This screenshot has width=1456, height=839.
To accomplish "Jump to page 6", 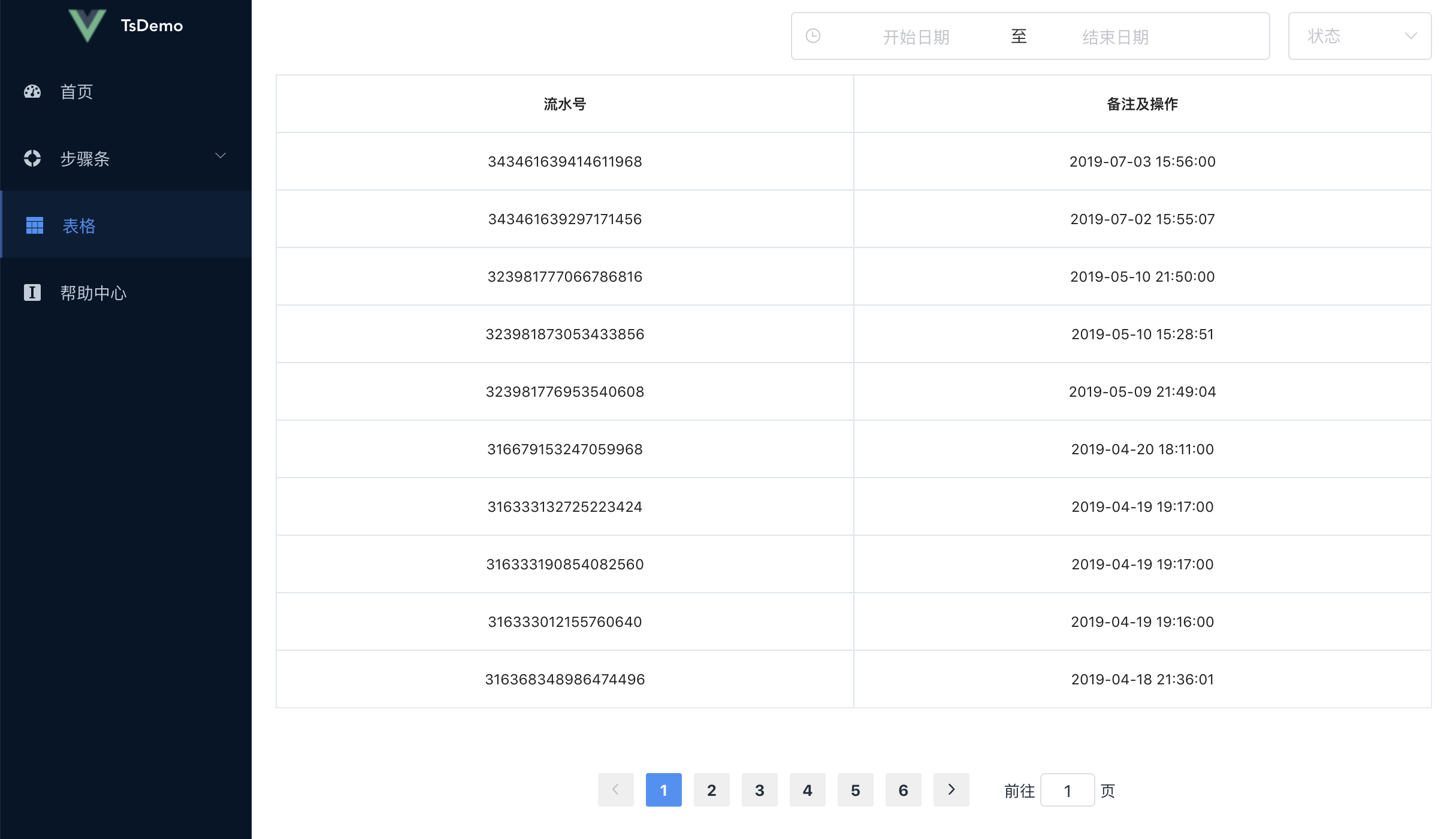I will 903,790.
